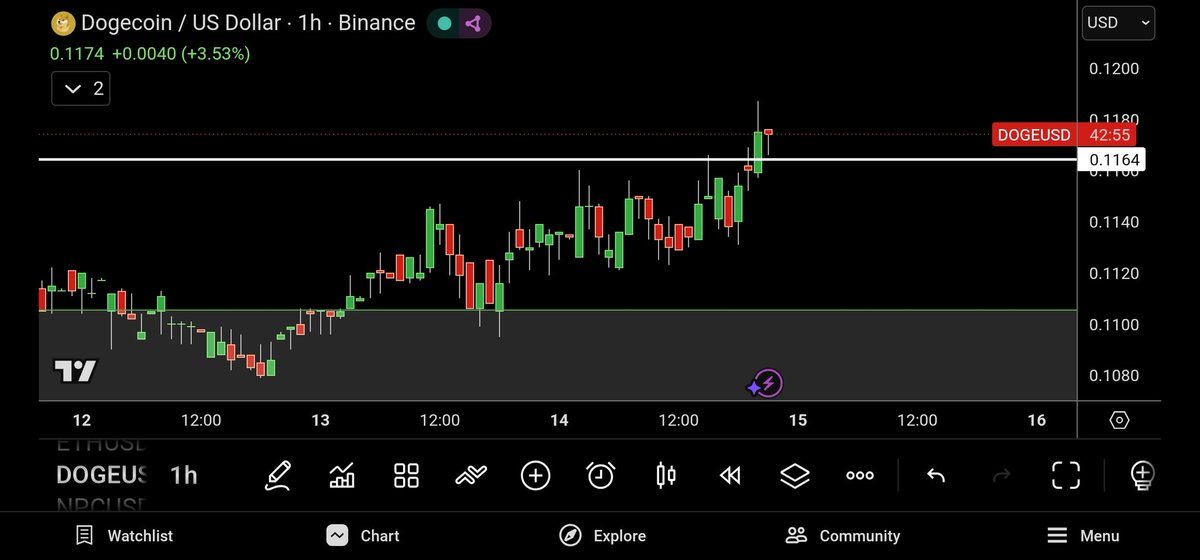The width and height of the screenshot is (1200, 560).
Task: Open the USD currency dropdown
Action: (1118, 23)
